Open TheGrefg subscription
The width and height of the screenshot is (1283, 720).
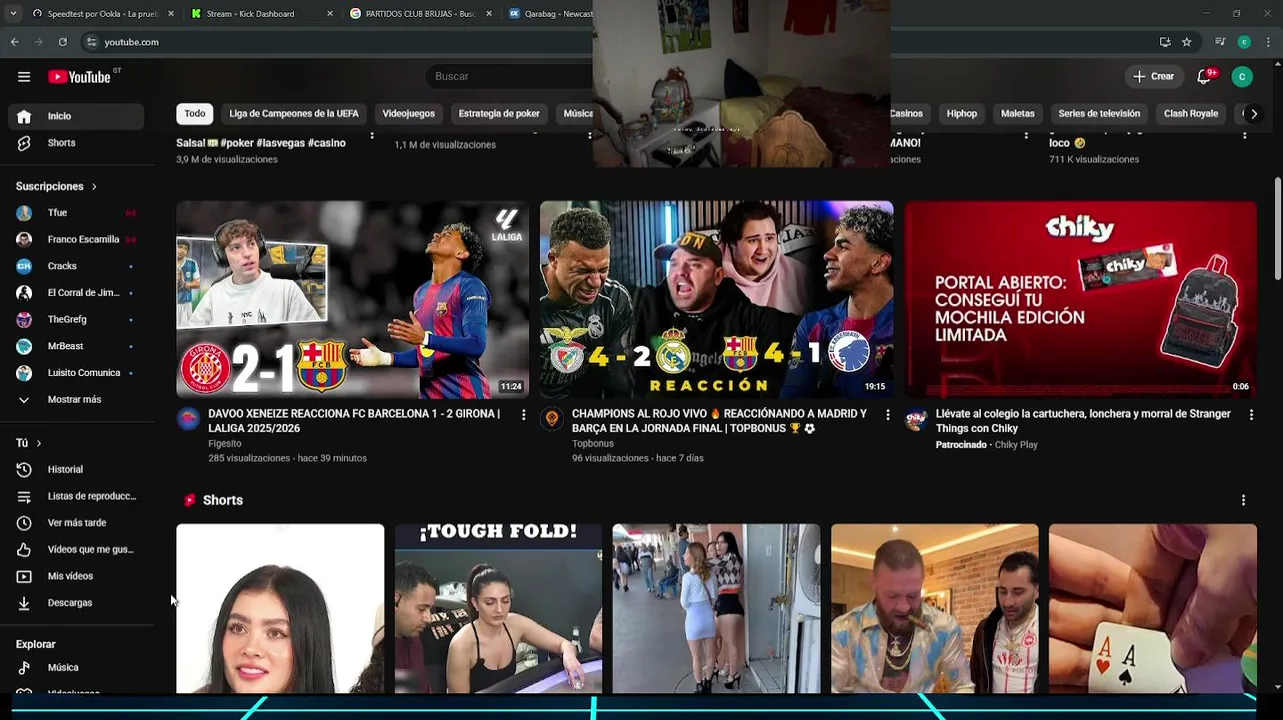point(76,319)
